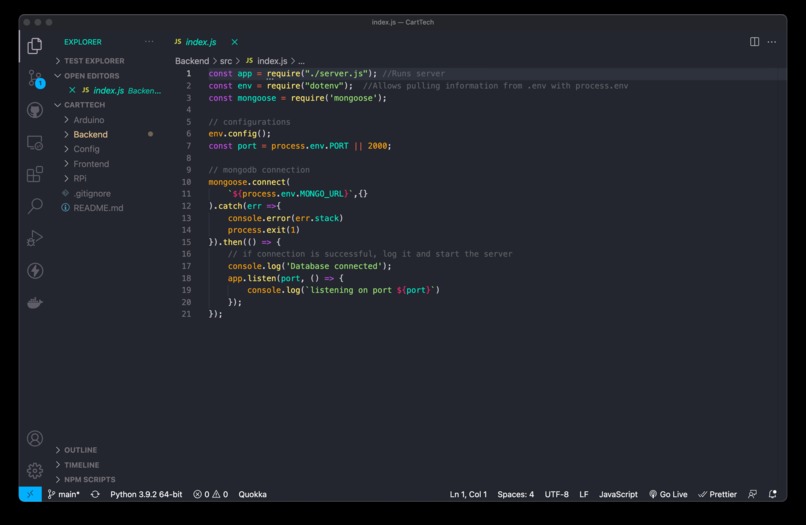Image resolution: width=806 pixels, height=525 pixels.
Task: Expand the RPi folder
Action: (x=80, y=178)
